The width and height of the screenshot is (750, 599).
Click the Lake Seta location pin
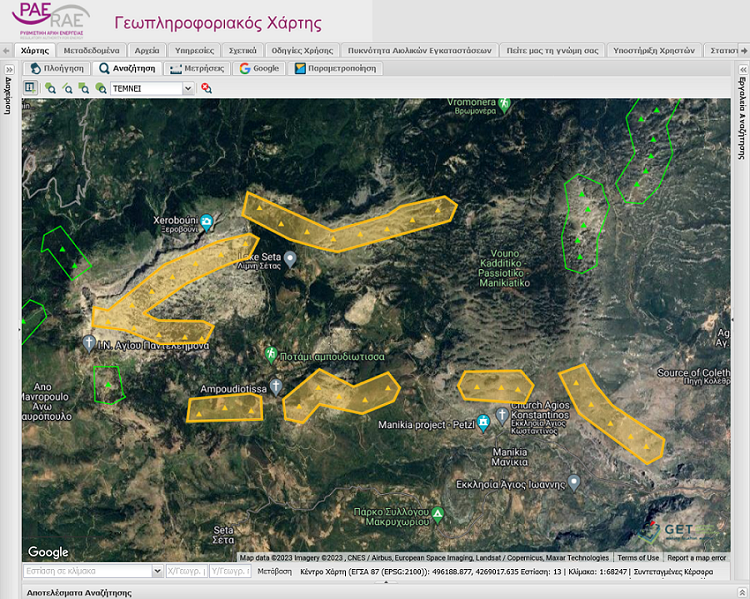point(290,259)
